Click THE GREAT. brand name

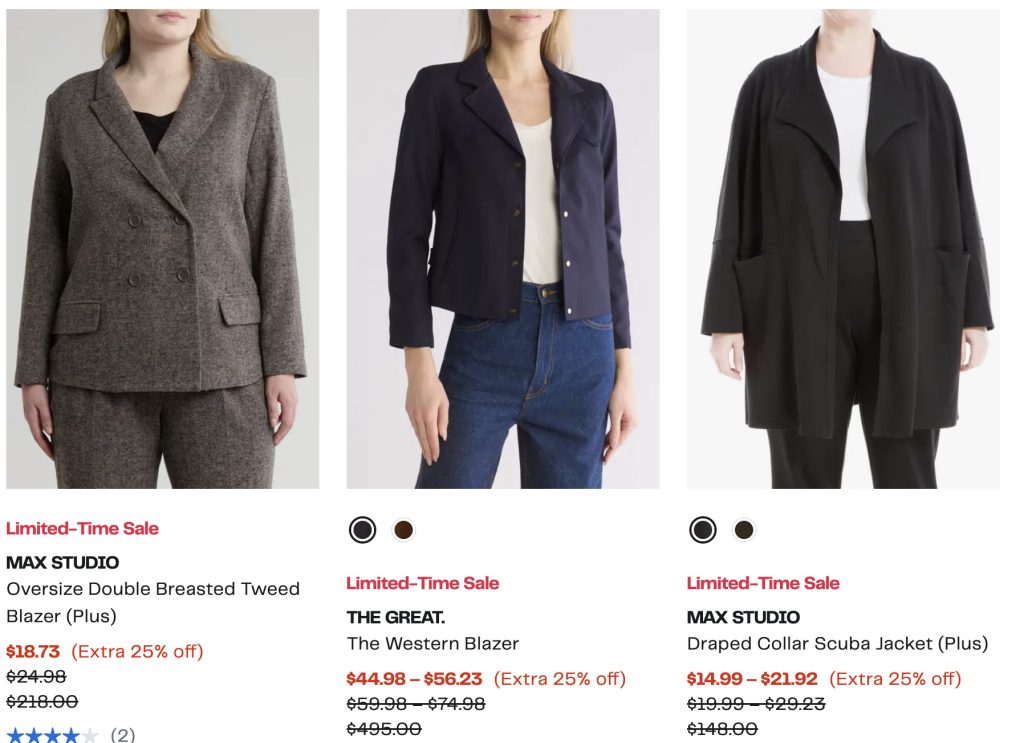click(396, 617)
